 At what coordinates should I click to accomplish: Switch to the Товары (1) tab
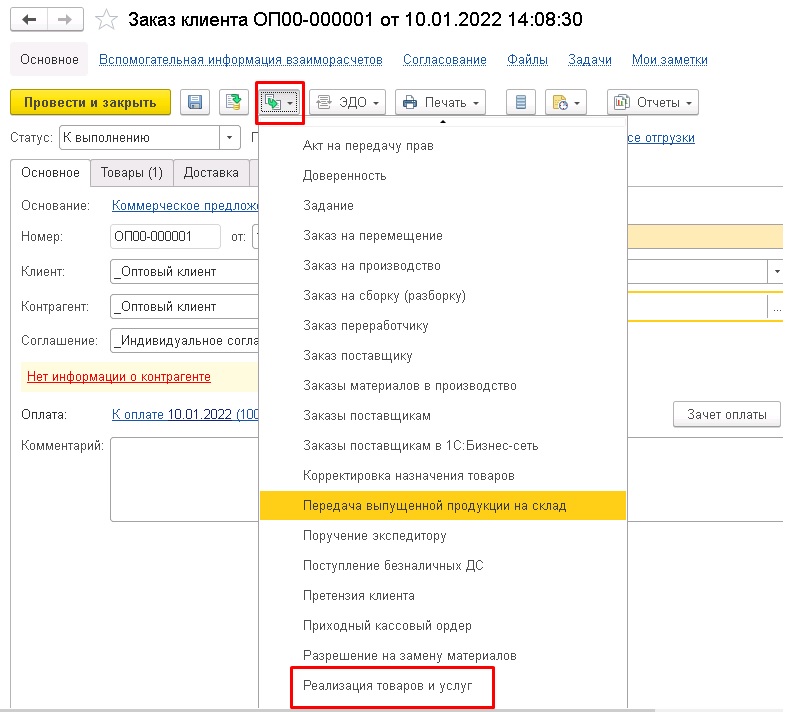point(132,172)
